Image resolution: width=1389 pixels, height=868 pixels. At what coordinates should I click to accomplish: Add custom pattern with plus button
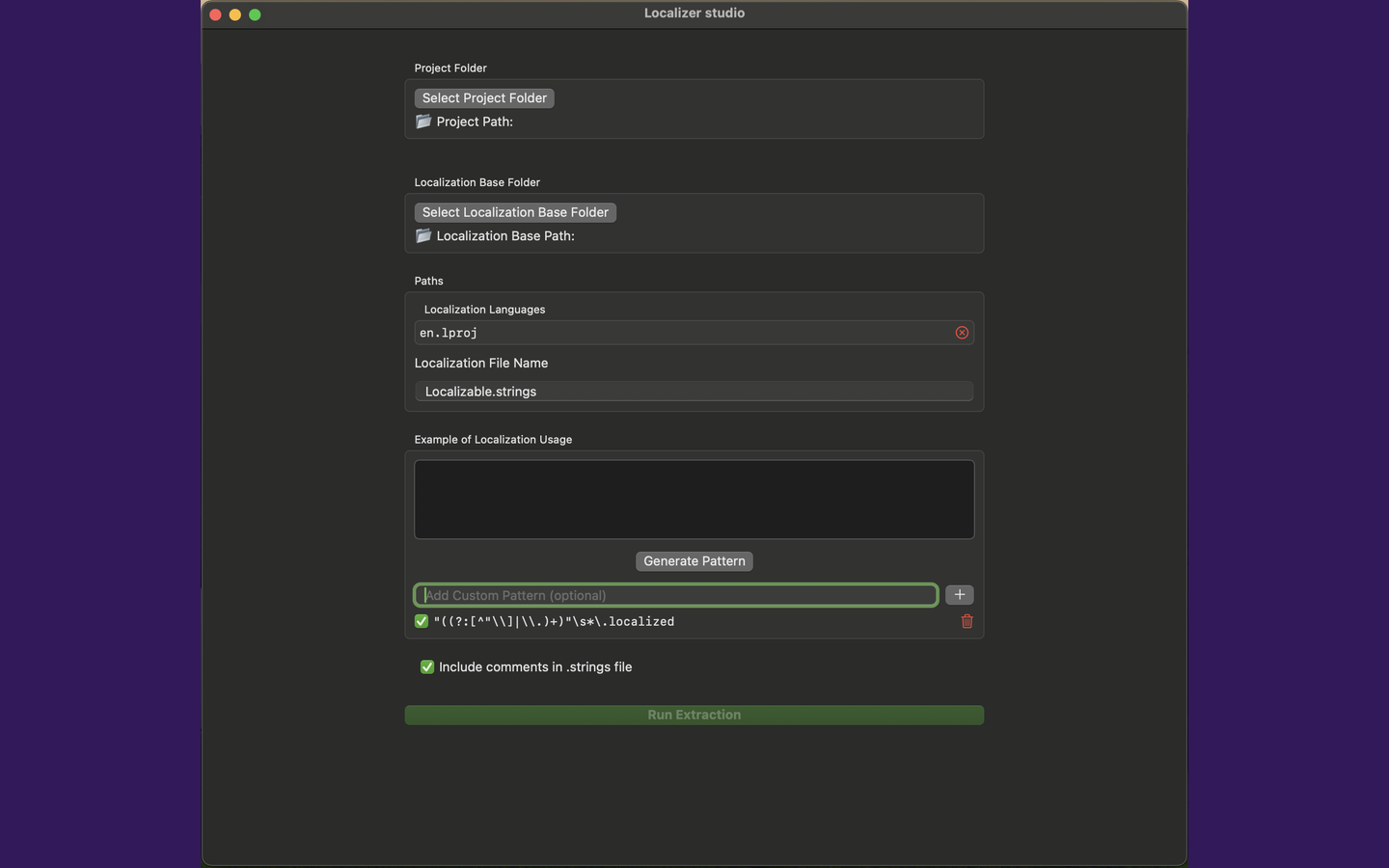coord(960,595)
